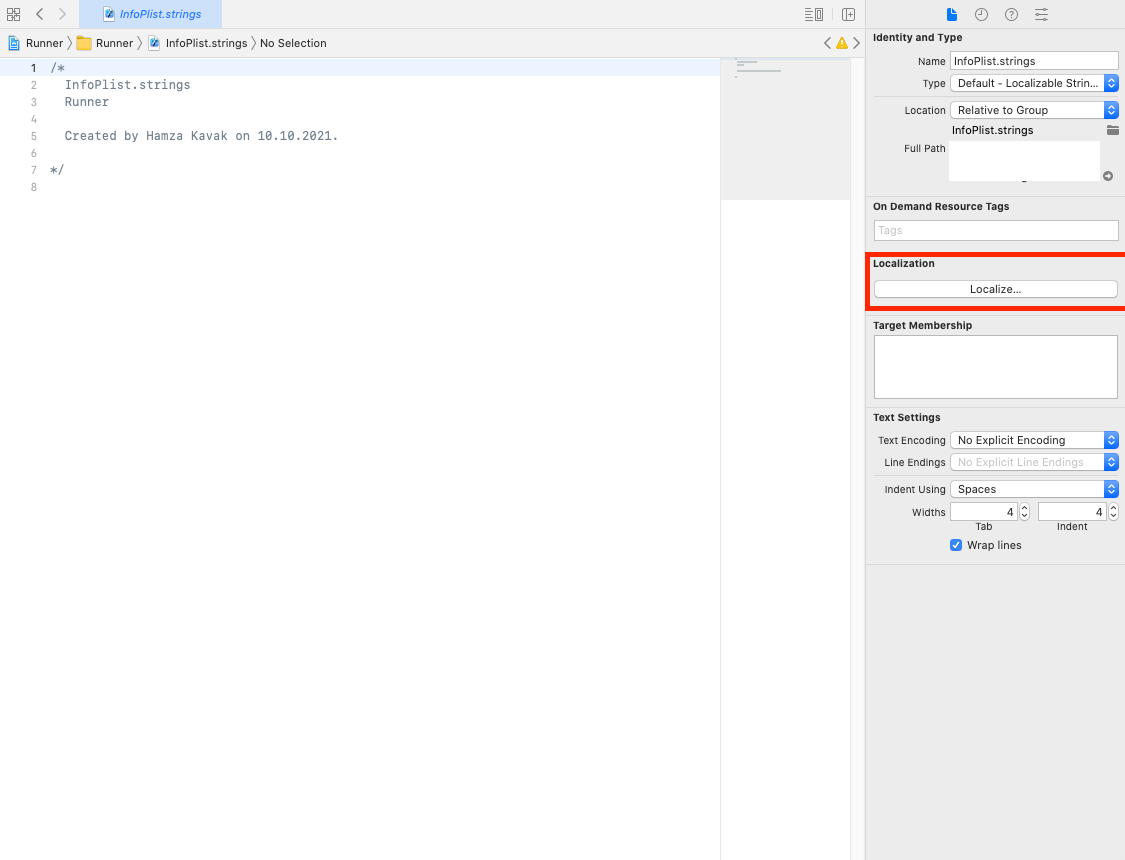
Task: Show the Attributes inspector sliders icon
Action: 1041,14
